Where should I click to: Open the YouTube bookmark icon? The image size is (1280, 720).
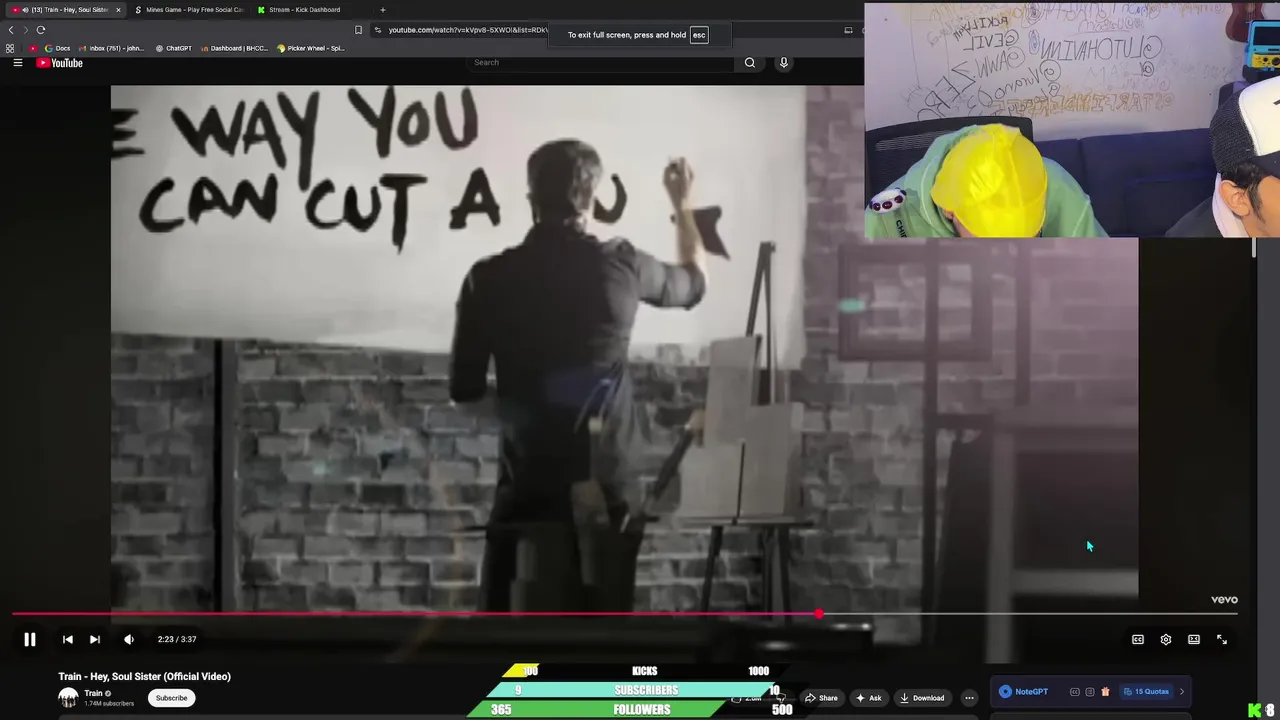pos(33,48)
